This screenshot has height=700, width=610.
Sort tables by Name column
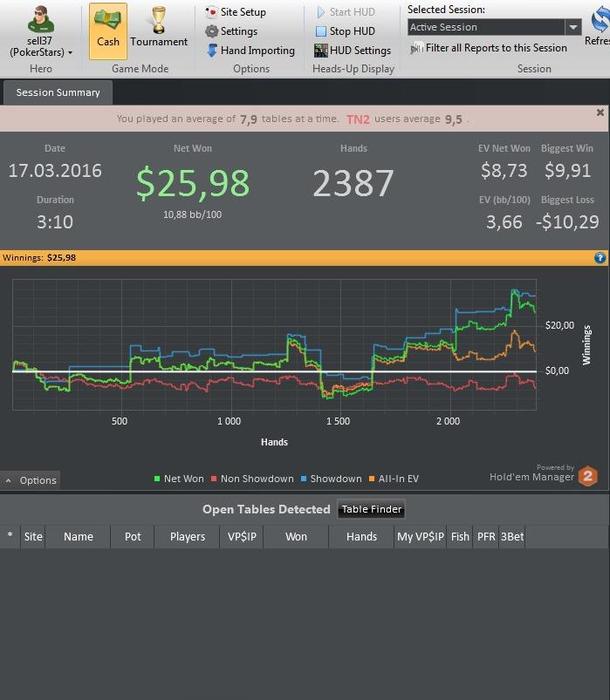pyautogui.click(x=78, y=537)
